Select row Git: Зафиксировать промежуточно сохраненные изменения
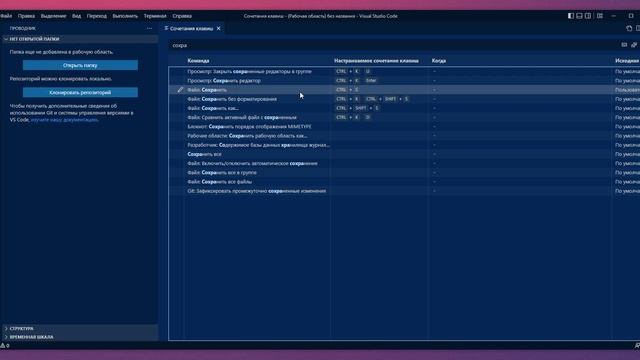Image resolution: width=640 pixels, height=360 pixels. tap(404, 191)
